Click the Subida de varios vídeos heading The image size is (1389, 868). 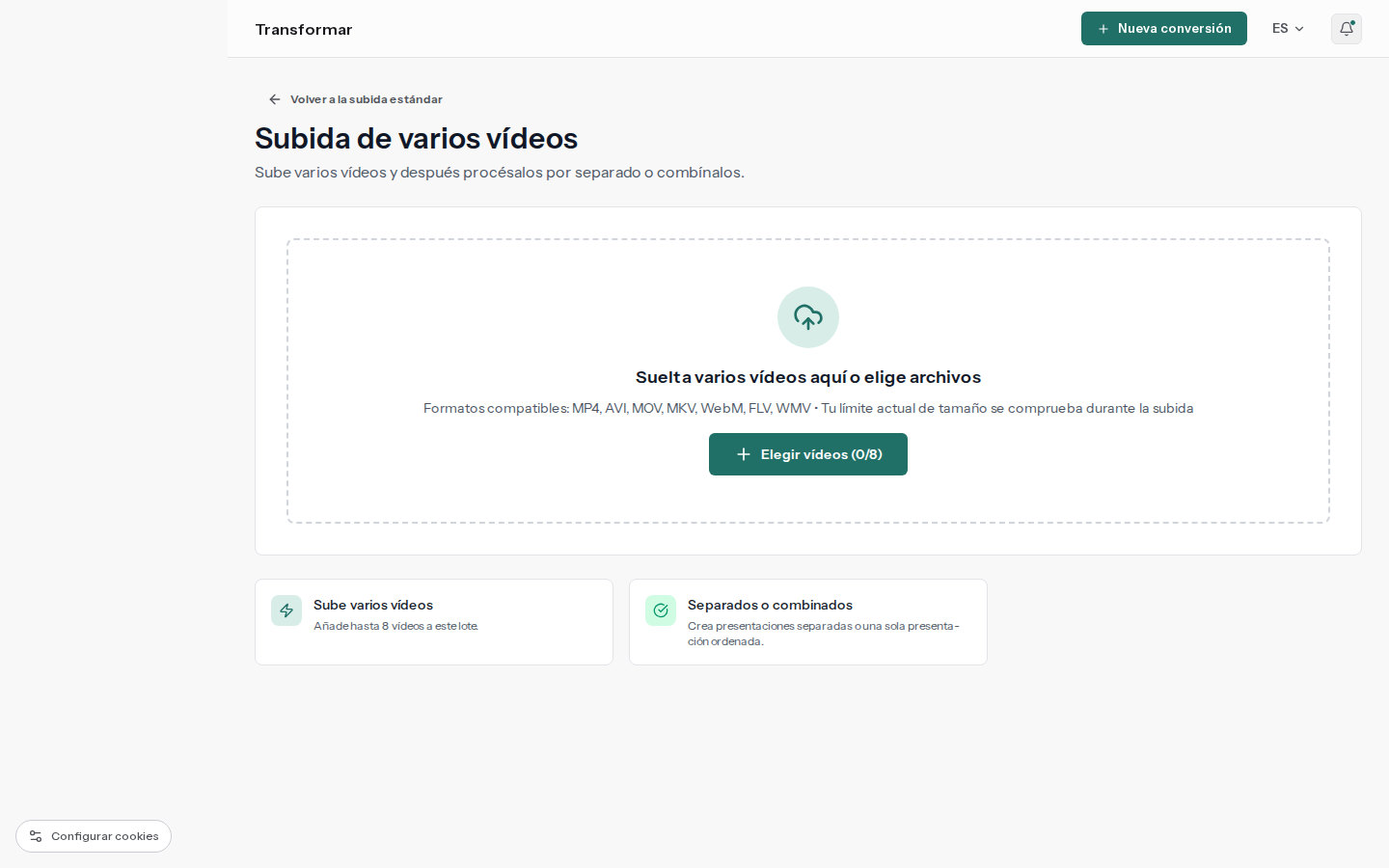[x=416, y=139]
